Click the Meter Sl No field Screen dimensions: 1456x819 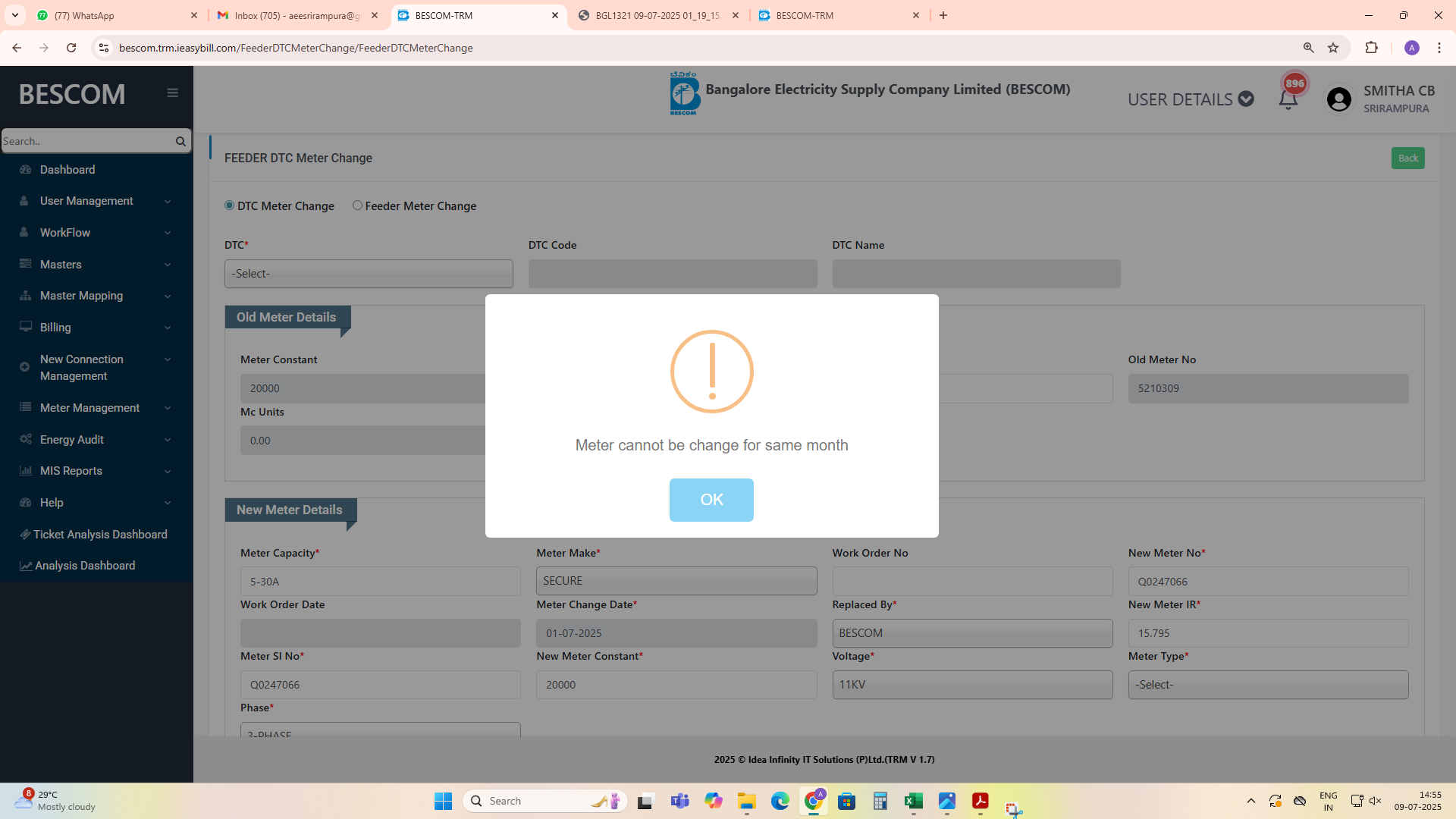point(381,685)
